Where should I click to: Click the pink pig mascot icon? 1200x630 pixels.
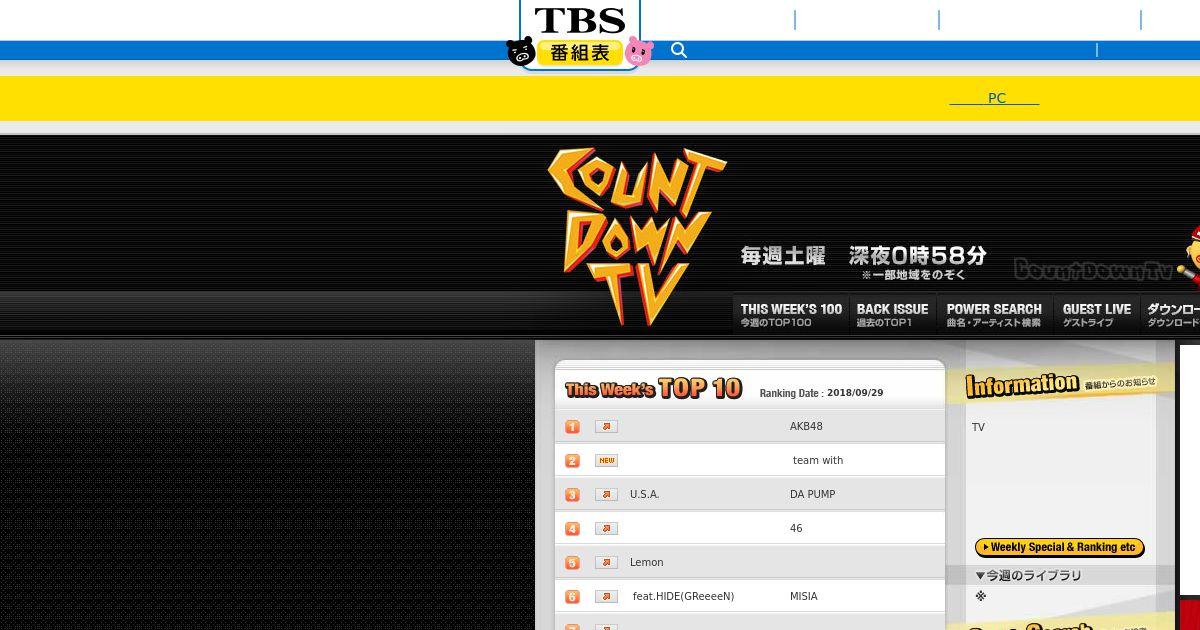click(640, 52)
